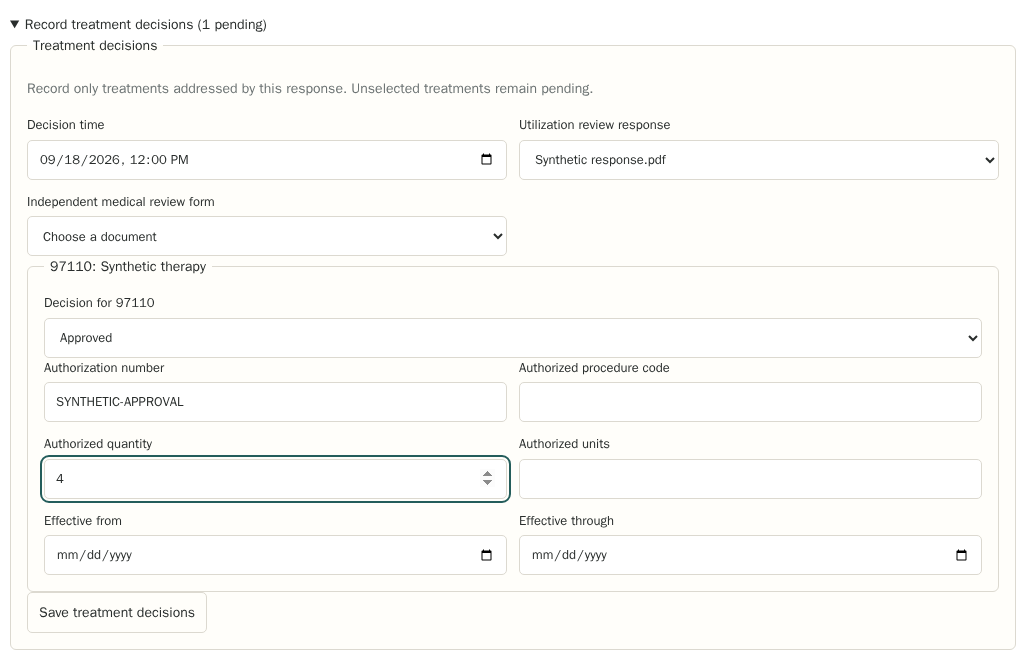The image size is (1026, 664).
Task: Increase Authorized quantity with up arrow
Action: pos(487,474)
